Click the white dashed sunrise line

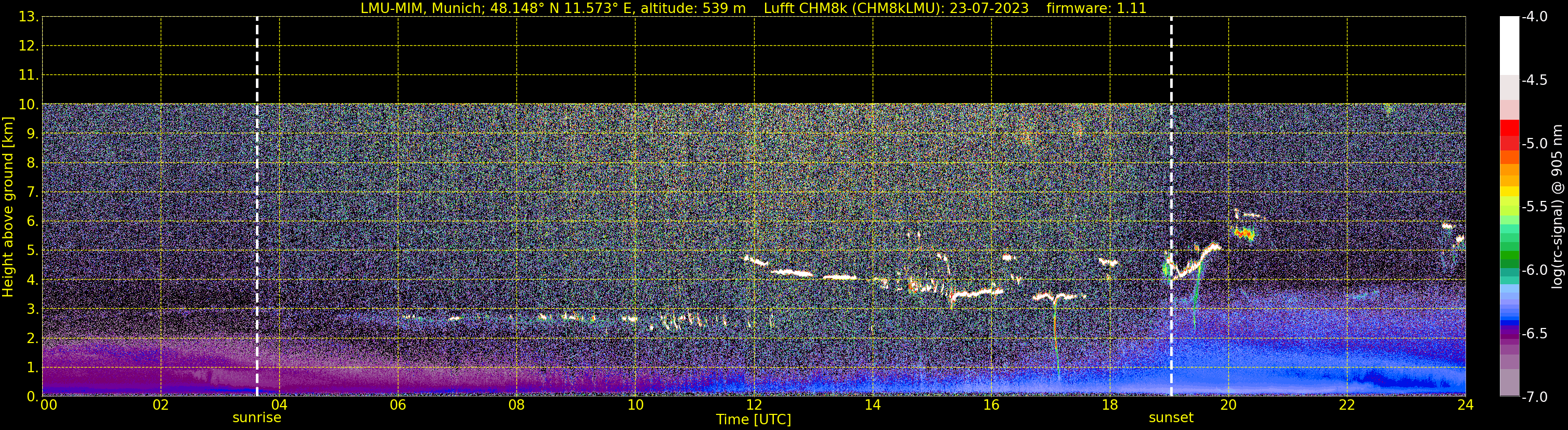[x=257, y=207]
